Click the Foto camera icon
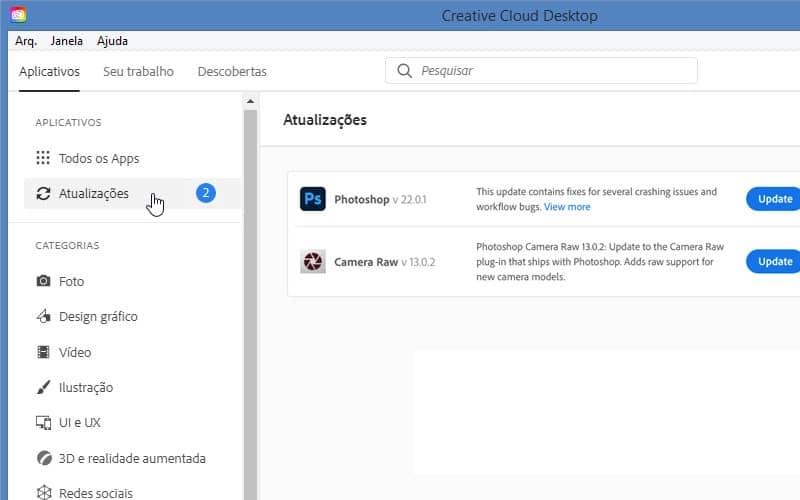The width and height of the screenshot is (800, 500). [43, 281]
